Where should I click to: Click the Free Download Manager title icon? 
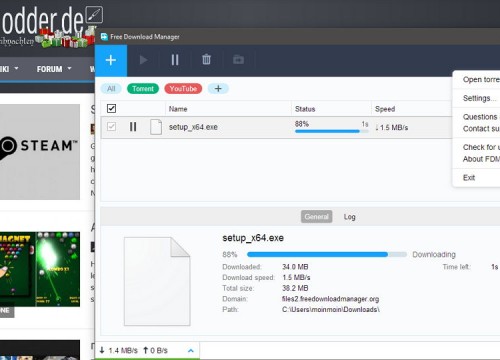(104, 37)
